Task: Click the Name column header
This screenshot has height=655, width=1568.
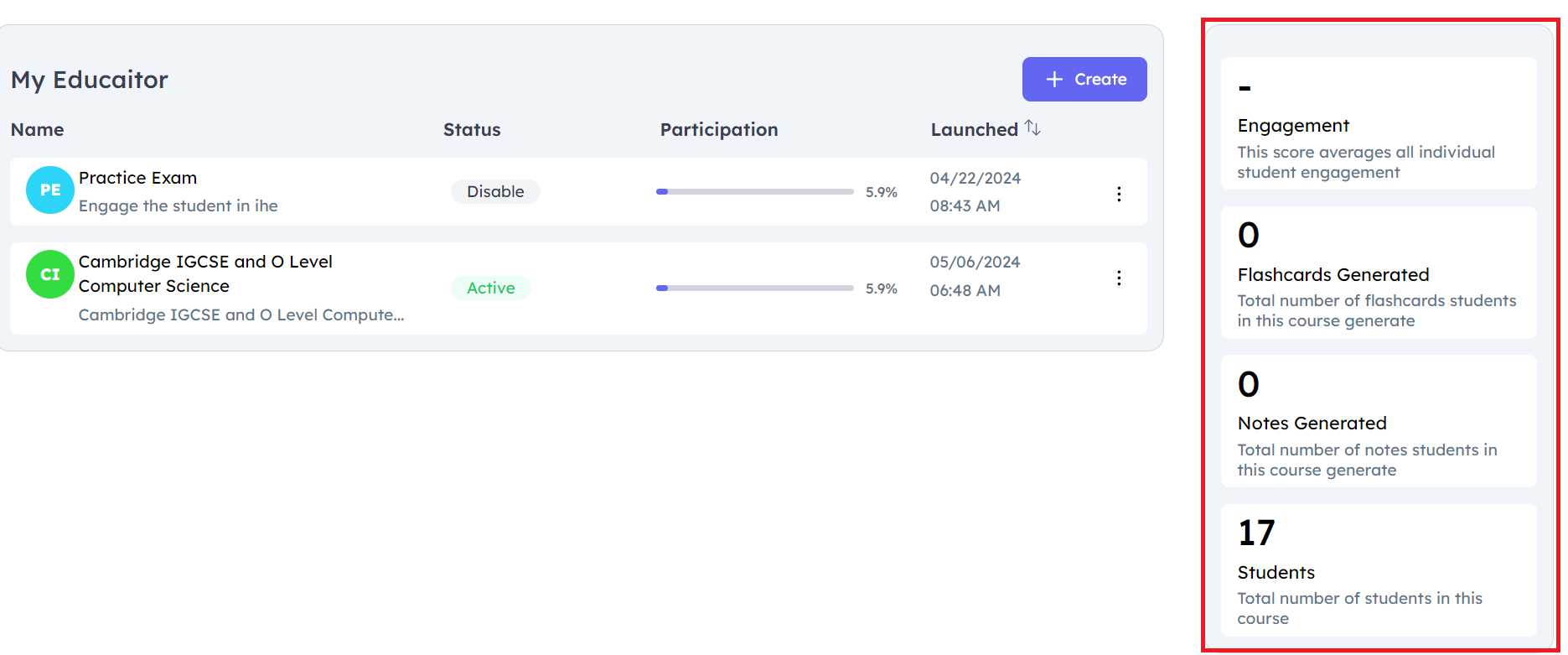Action: [38, 130]
